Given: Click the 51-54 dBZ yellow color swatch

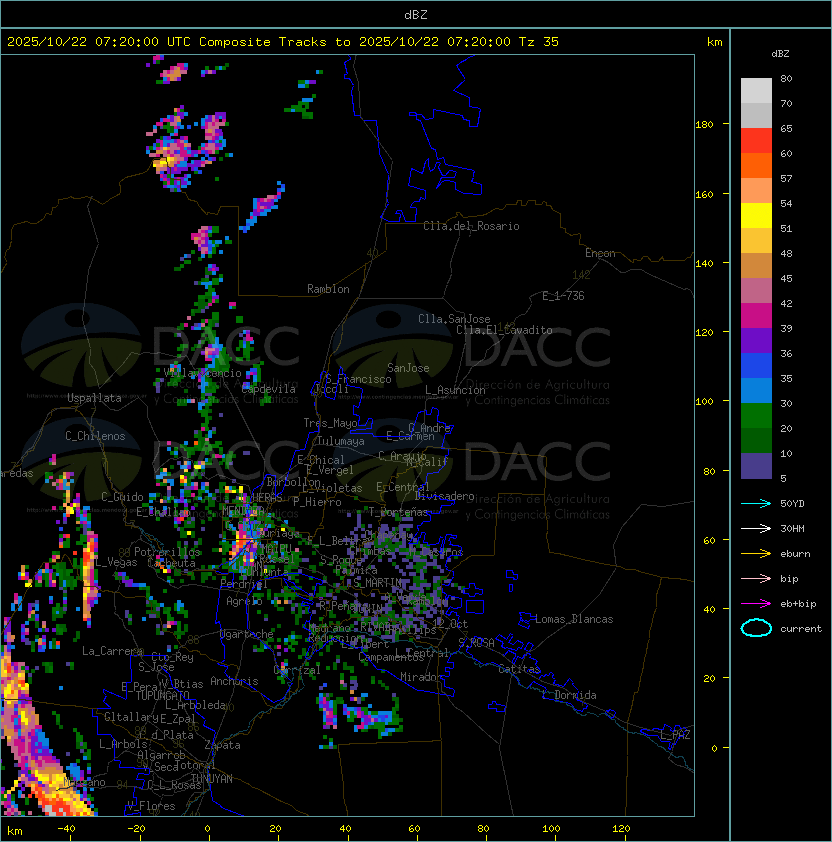Looking at the screenshot, I should tap(756, 216).
